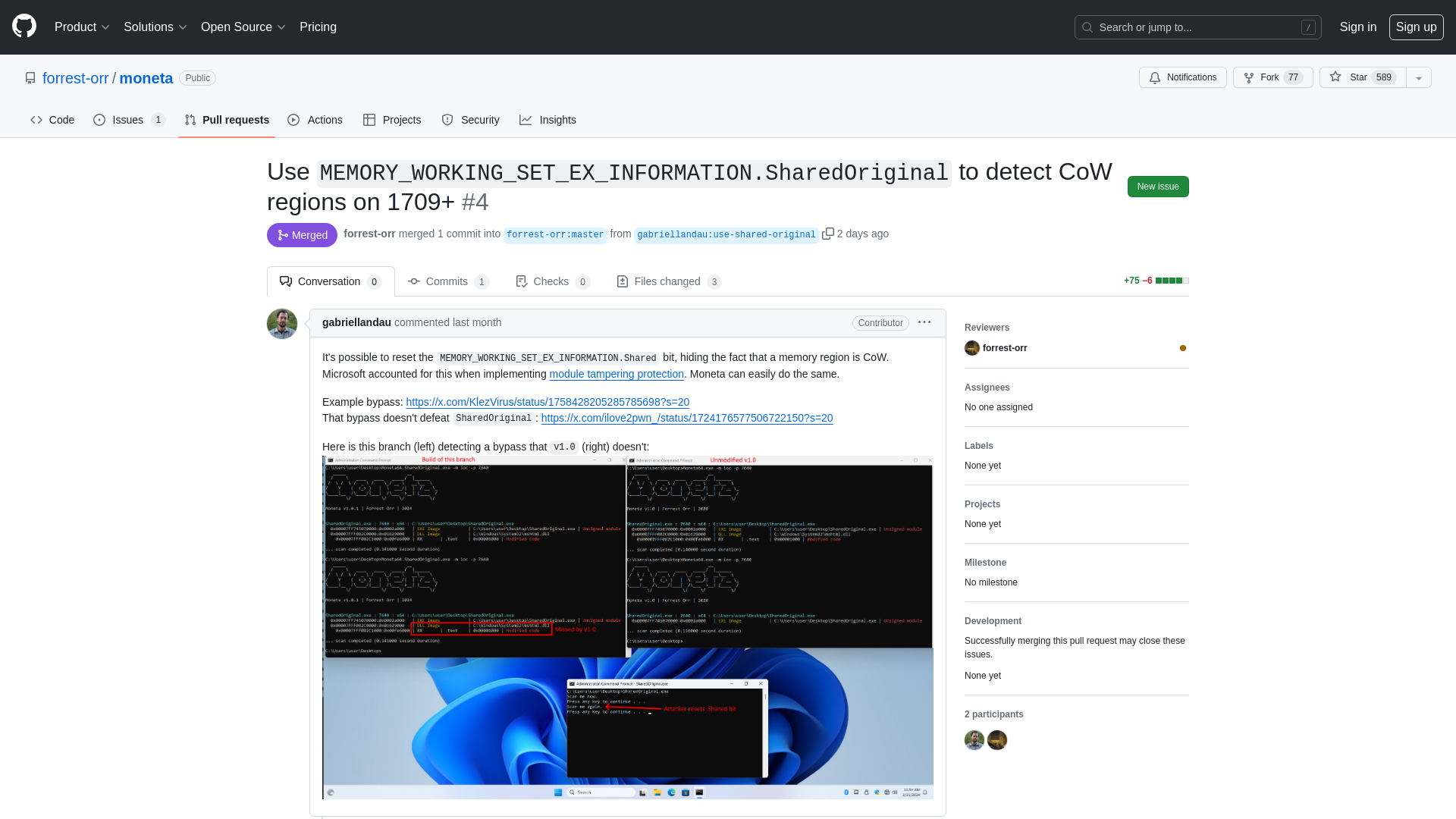Click second participant avatar
This screenshot has width=1456, height=819.
tap(997, 740)
